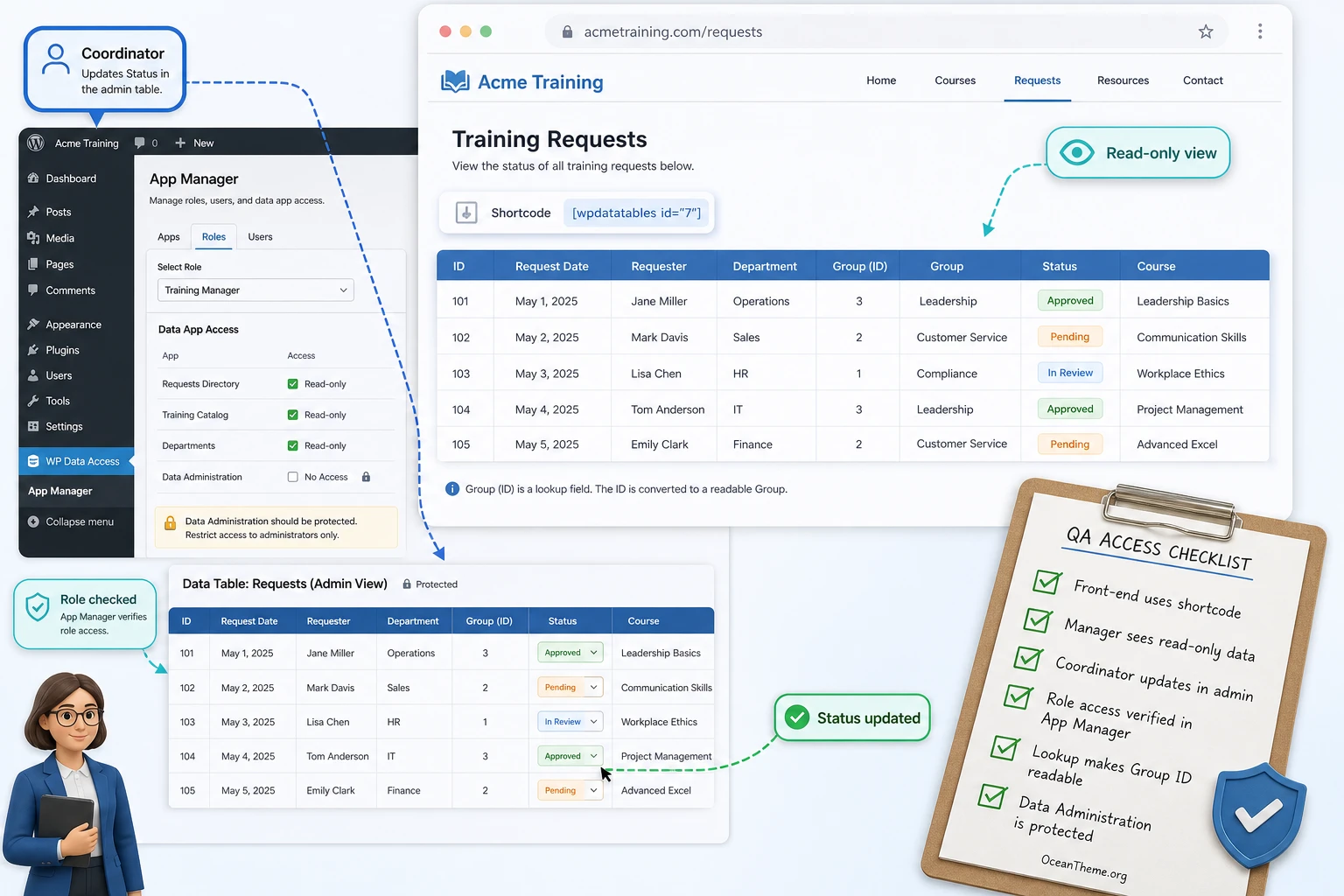Image resolution: width=1344 pixels, height=896 pixels.
Task: Switch to the Users tab in App Manager
Action: [260, 237]
